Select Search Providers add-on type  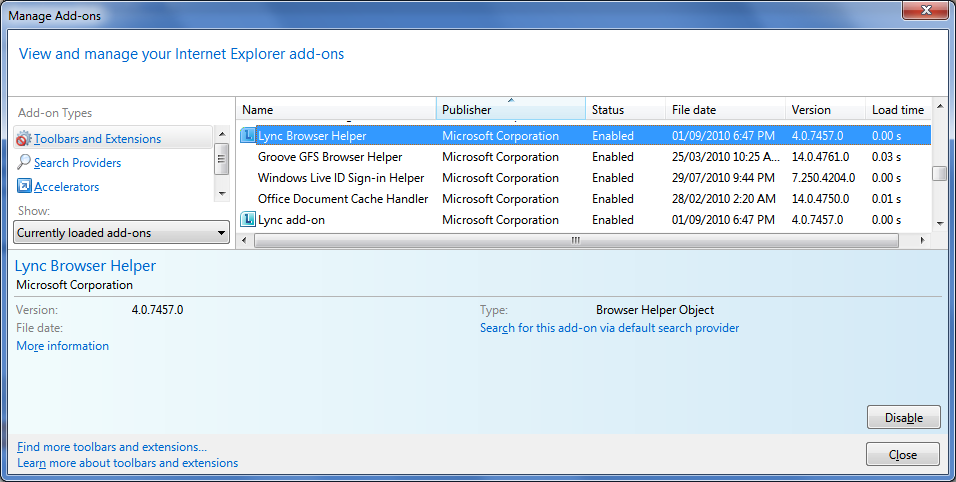77,163
